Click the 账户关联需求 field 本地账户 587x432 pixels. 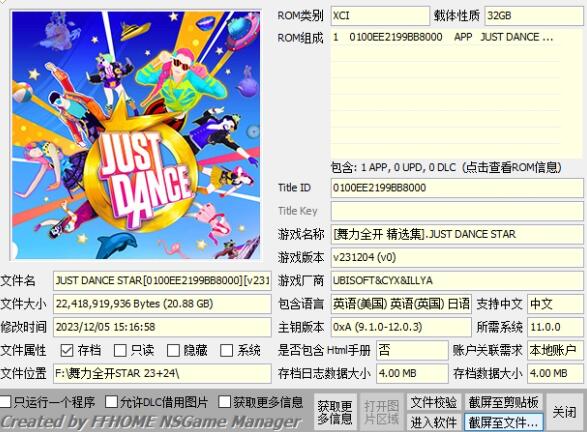click(x=555, y=350)
